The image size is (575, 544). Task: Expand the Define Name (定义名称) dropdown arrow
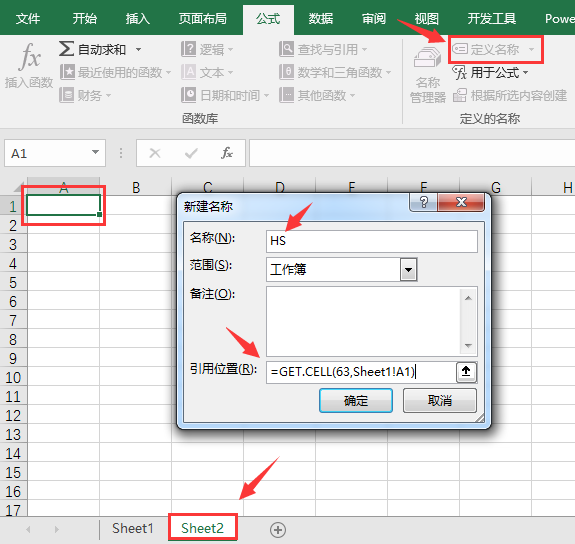pyautogui.click(x=531, y=49)
